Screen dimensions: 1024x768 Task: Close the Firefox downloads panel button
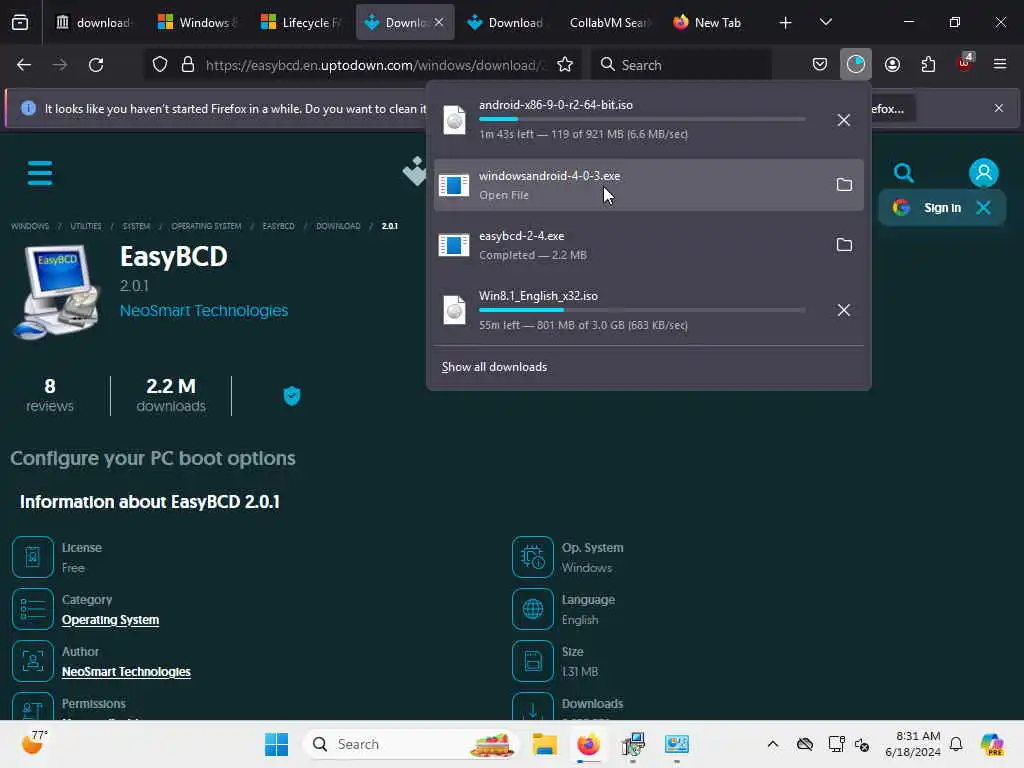(x=856, y=65)
